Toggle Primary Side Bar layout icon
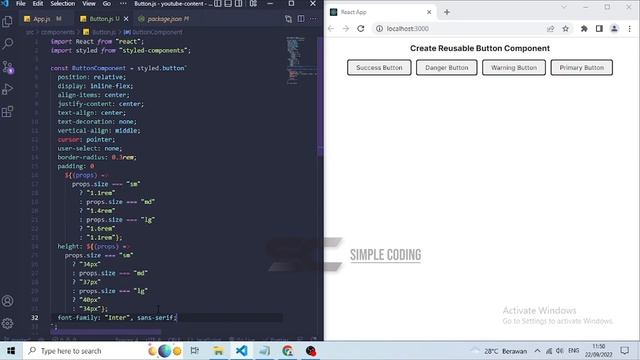 (218, 4)
